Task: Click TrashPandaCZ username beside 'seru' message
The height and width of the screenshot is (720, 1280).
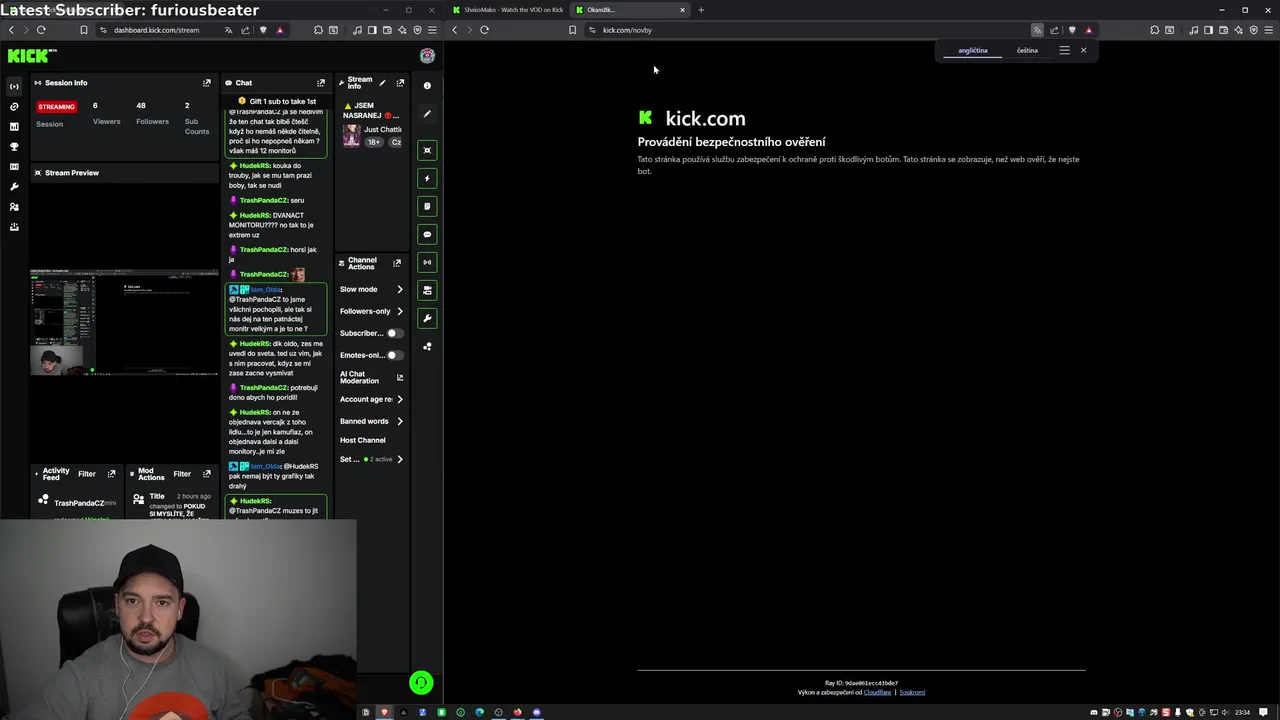Action: [264, 200]
